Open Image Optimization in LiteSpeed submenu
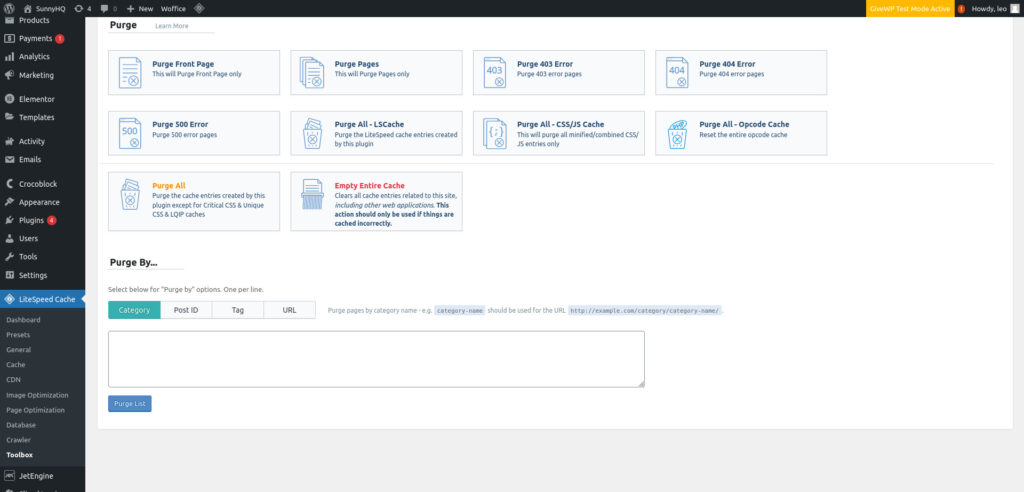1024x492 pixels. (36, 395)
